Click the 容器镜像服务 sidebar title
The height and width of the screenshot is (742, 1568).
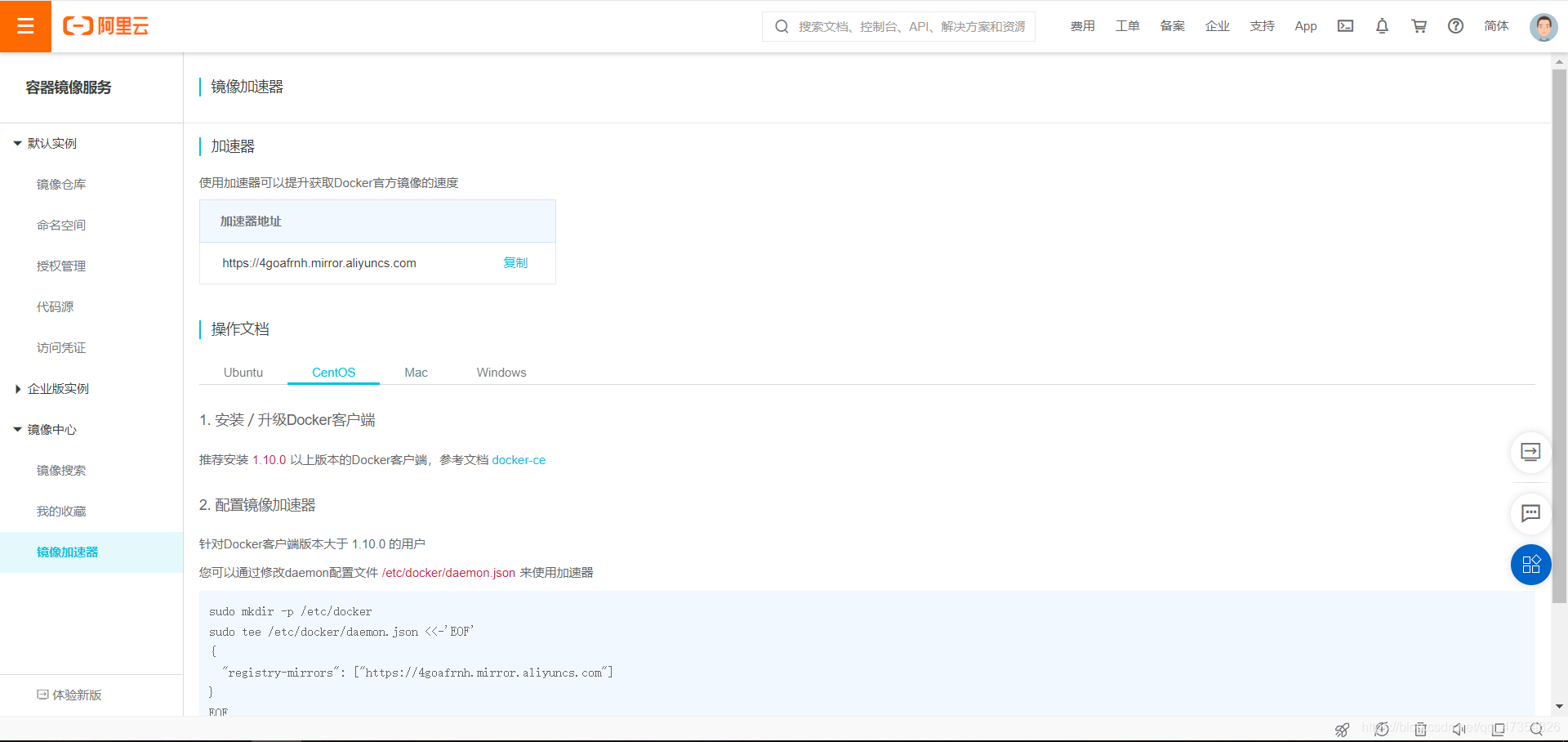tap(69, 87)
